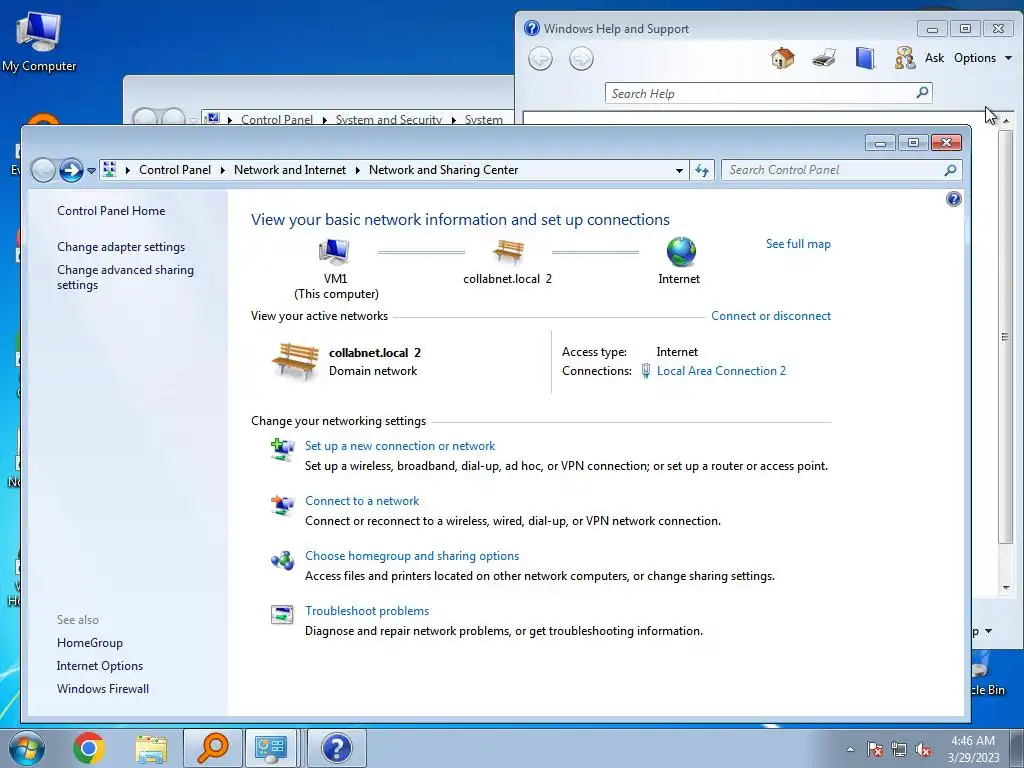Viewport: 1024px width, 768px height.
Task: Click the muted volume tray icon
Action: 923,749
